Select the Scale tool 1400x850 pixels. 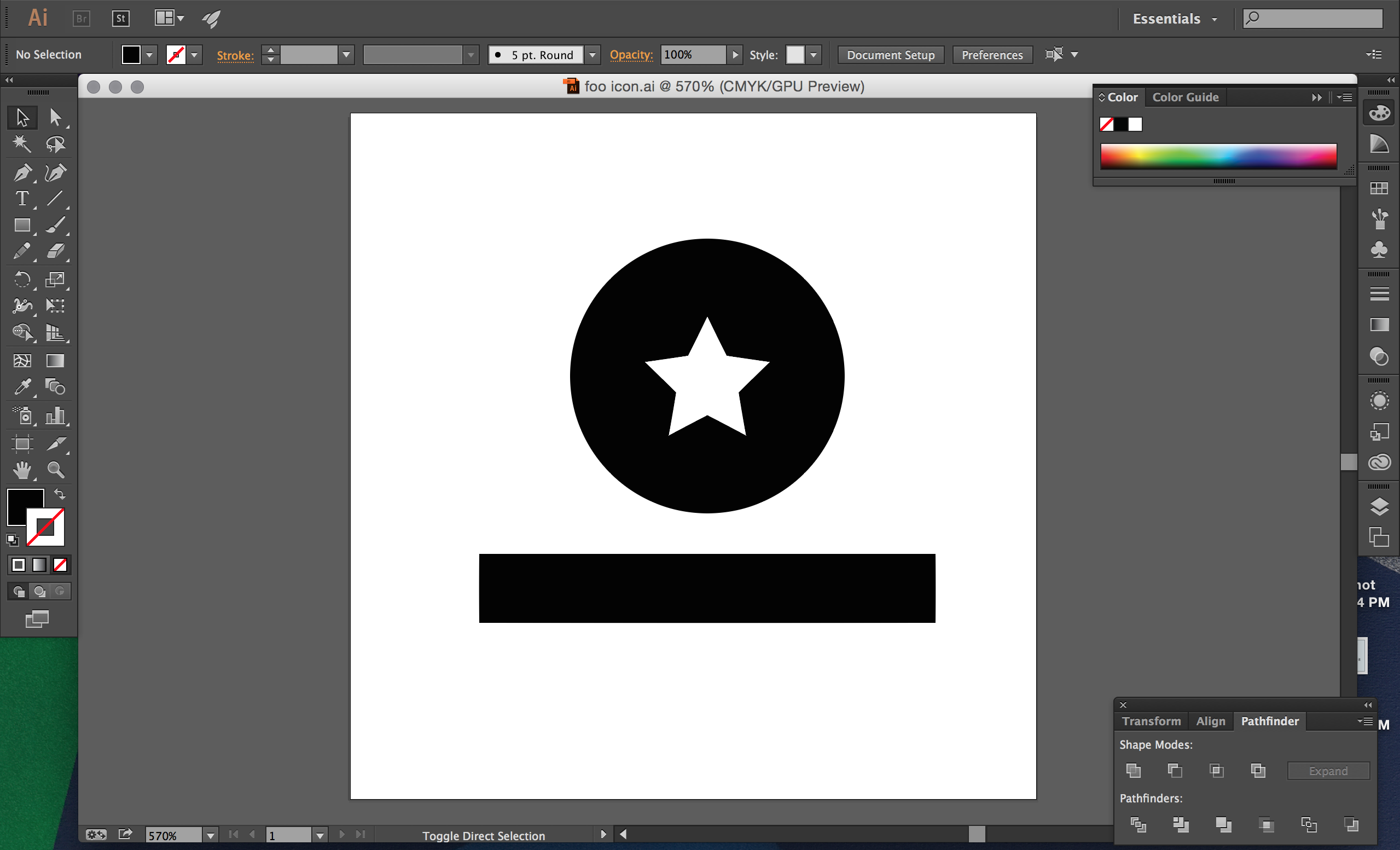[x=55, y=279]
